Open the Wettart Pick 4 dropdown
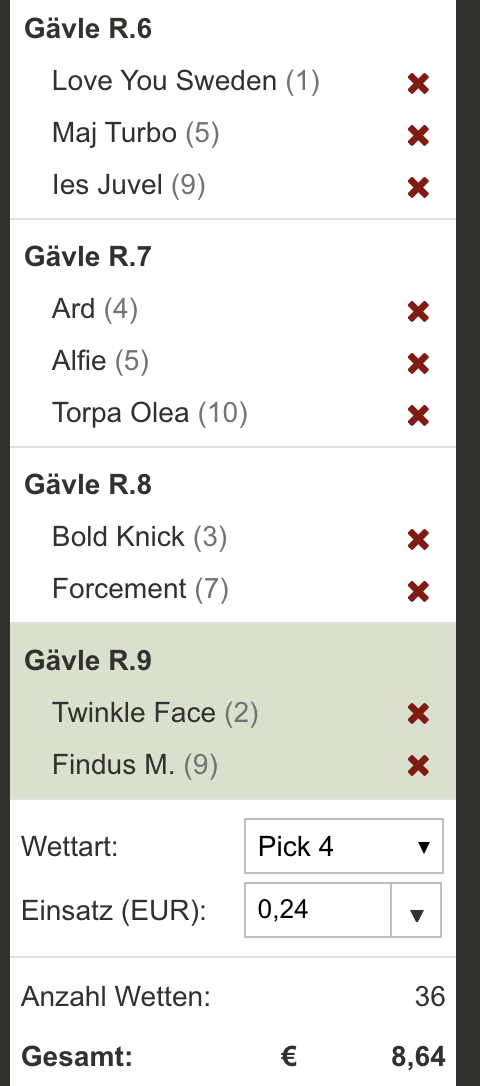 click(x=344, y=846)
